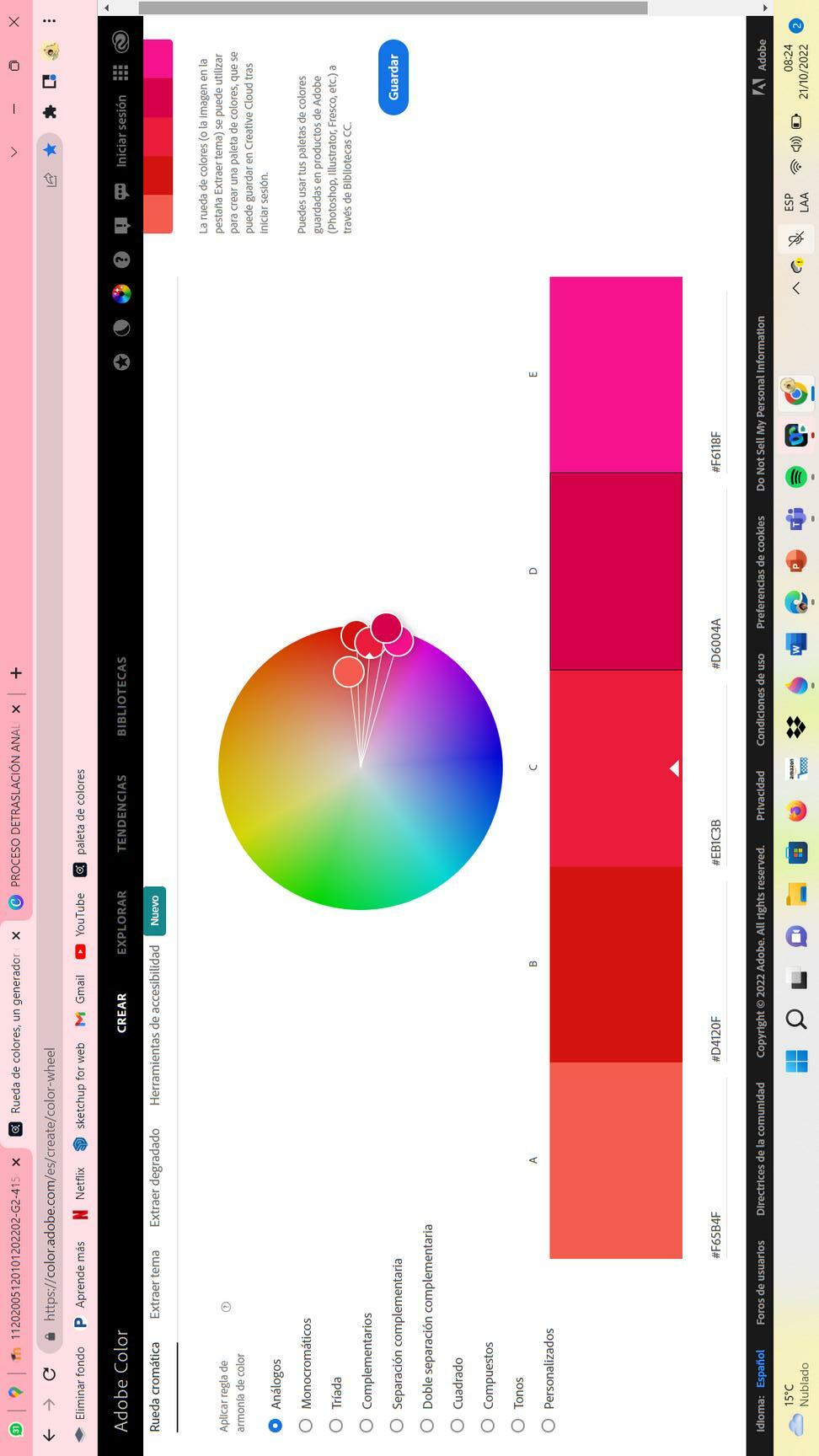
Task: Open the Creative Cloud icon in Adobe header
Action: (121, 41)
